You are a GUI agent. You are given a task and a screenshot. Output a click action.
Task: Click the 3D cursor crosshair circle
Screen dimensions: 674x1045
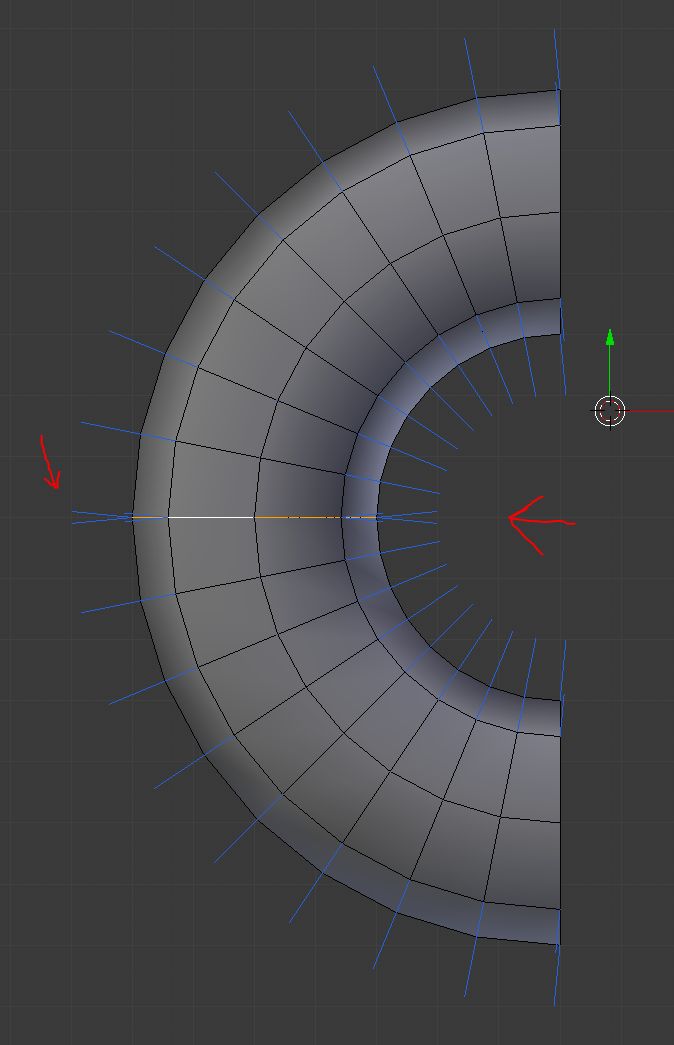610,411
